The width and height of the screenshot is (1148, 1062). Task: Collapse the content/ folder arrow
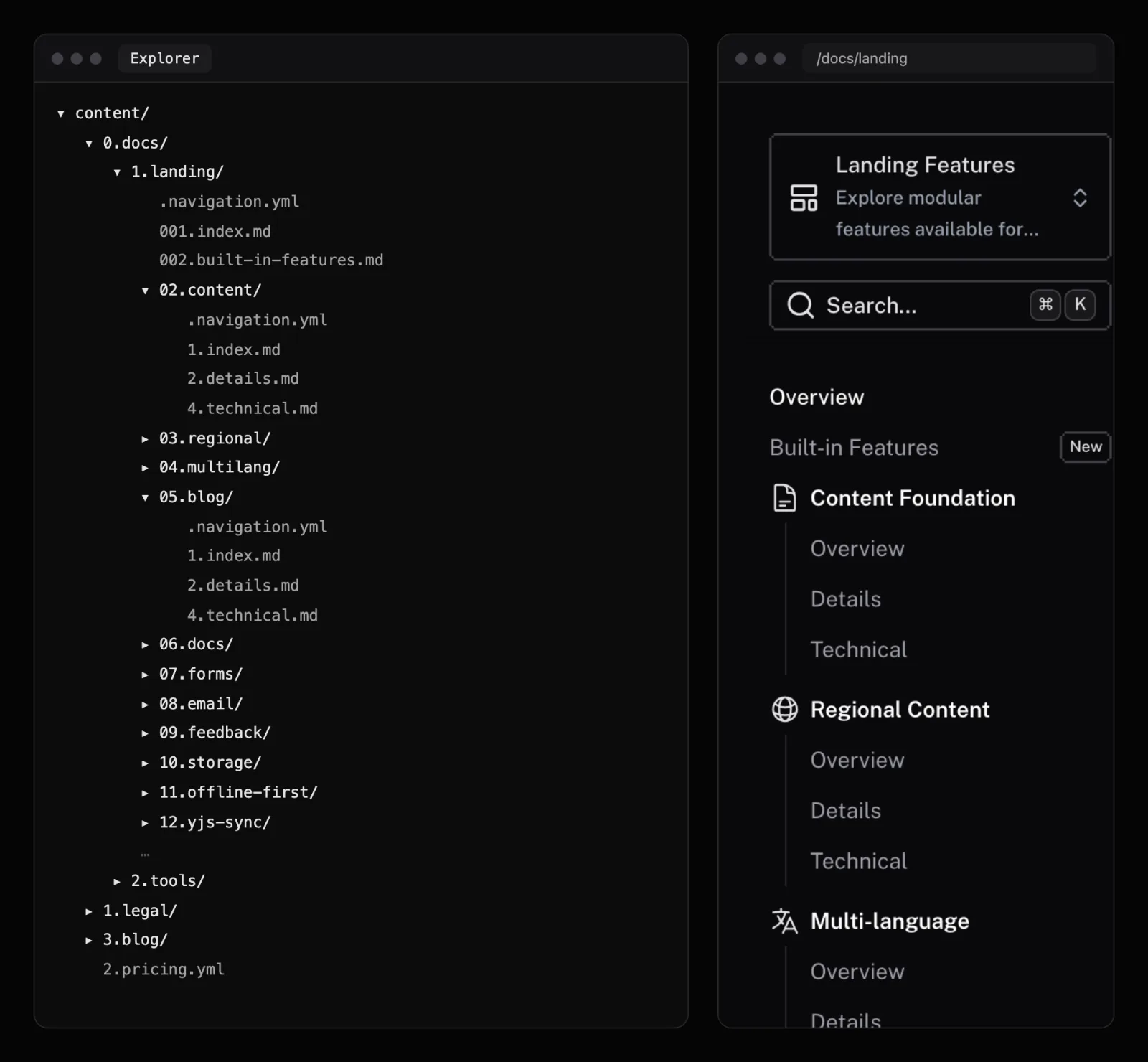pyautogui.click(x=61, y=113)
